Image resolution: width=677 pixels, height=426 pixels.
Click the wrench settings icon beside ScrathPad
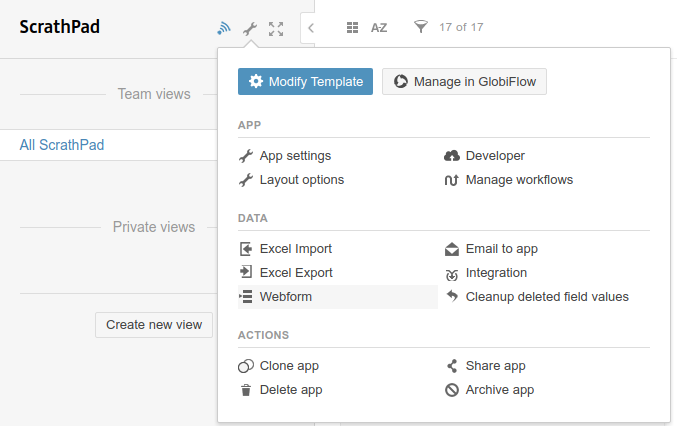click(250, 29)
